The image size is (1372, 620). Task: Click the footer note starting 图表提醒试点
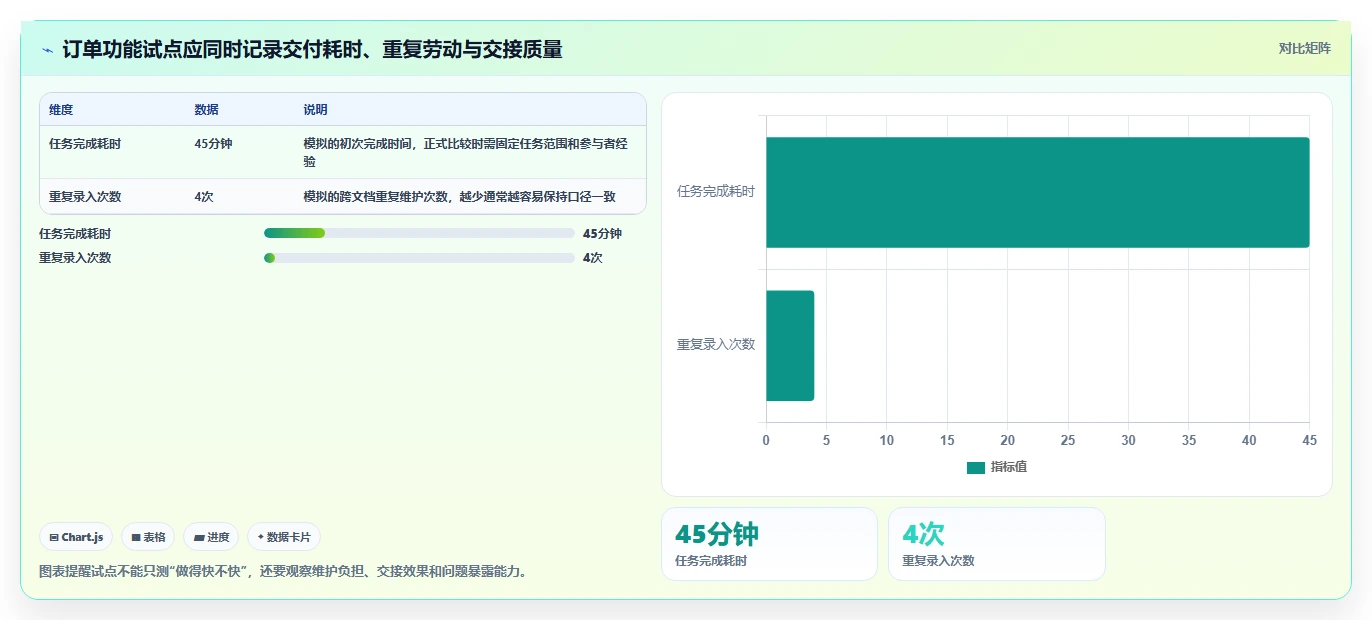283,571
